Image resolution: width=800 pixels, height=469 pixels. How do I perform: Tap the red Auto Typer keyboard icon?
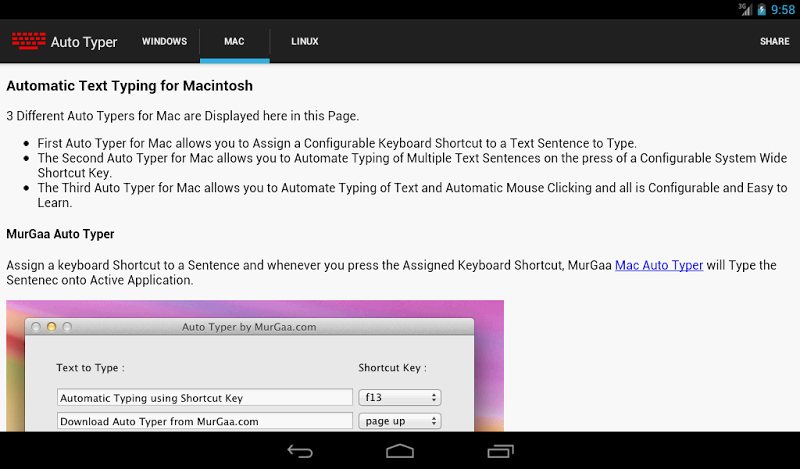29,41
